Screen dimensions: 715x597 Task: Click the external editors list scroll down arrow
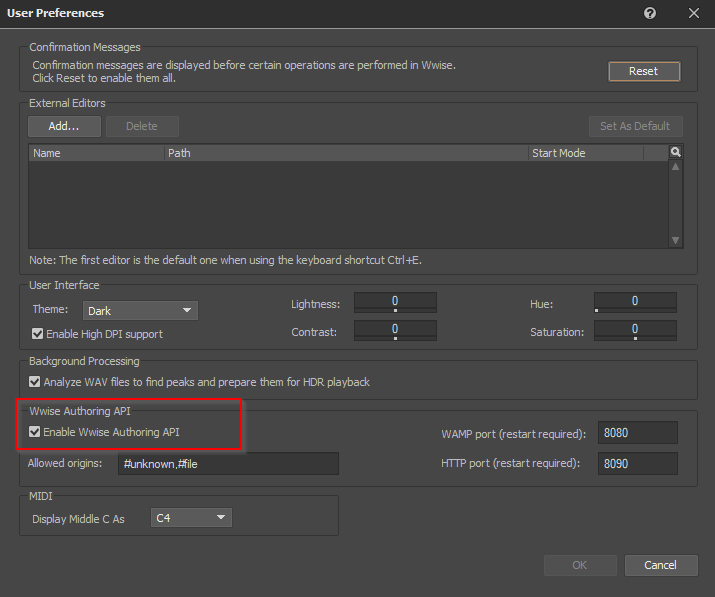(675, 240)
